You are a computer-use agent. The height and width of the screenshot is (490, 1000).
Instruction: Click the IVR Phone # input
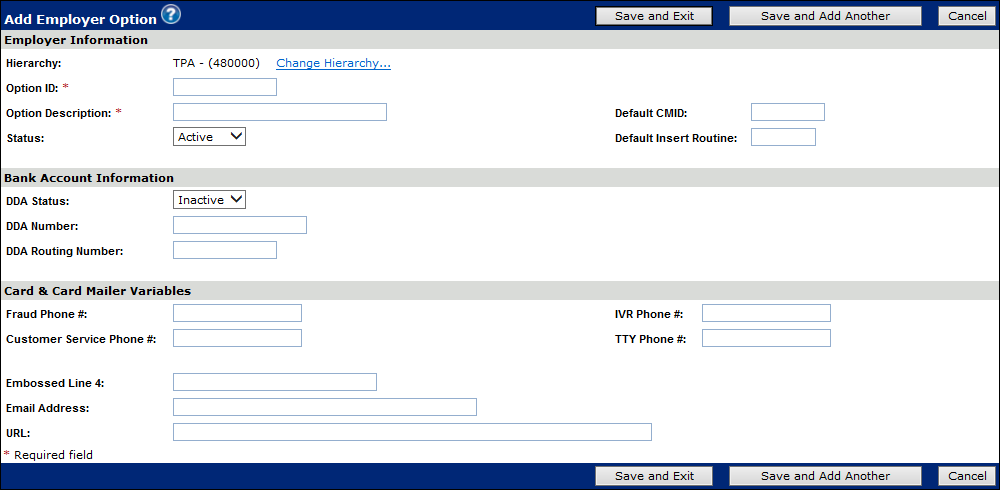pos(766,314)
